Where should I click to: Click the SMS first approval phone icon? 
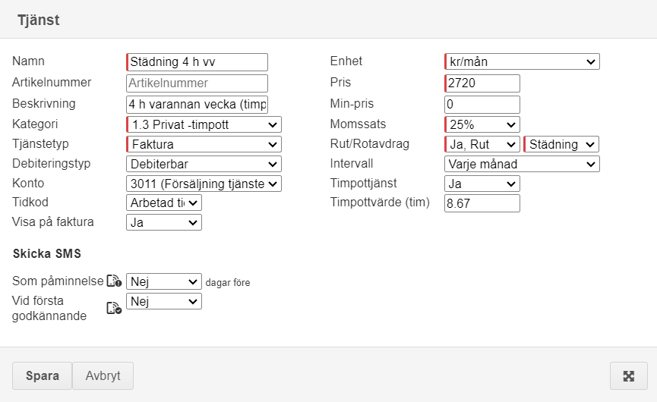[x=114, y=308]
